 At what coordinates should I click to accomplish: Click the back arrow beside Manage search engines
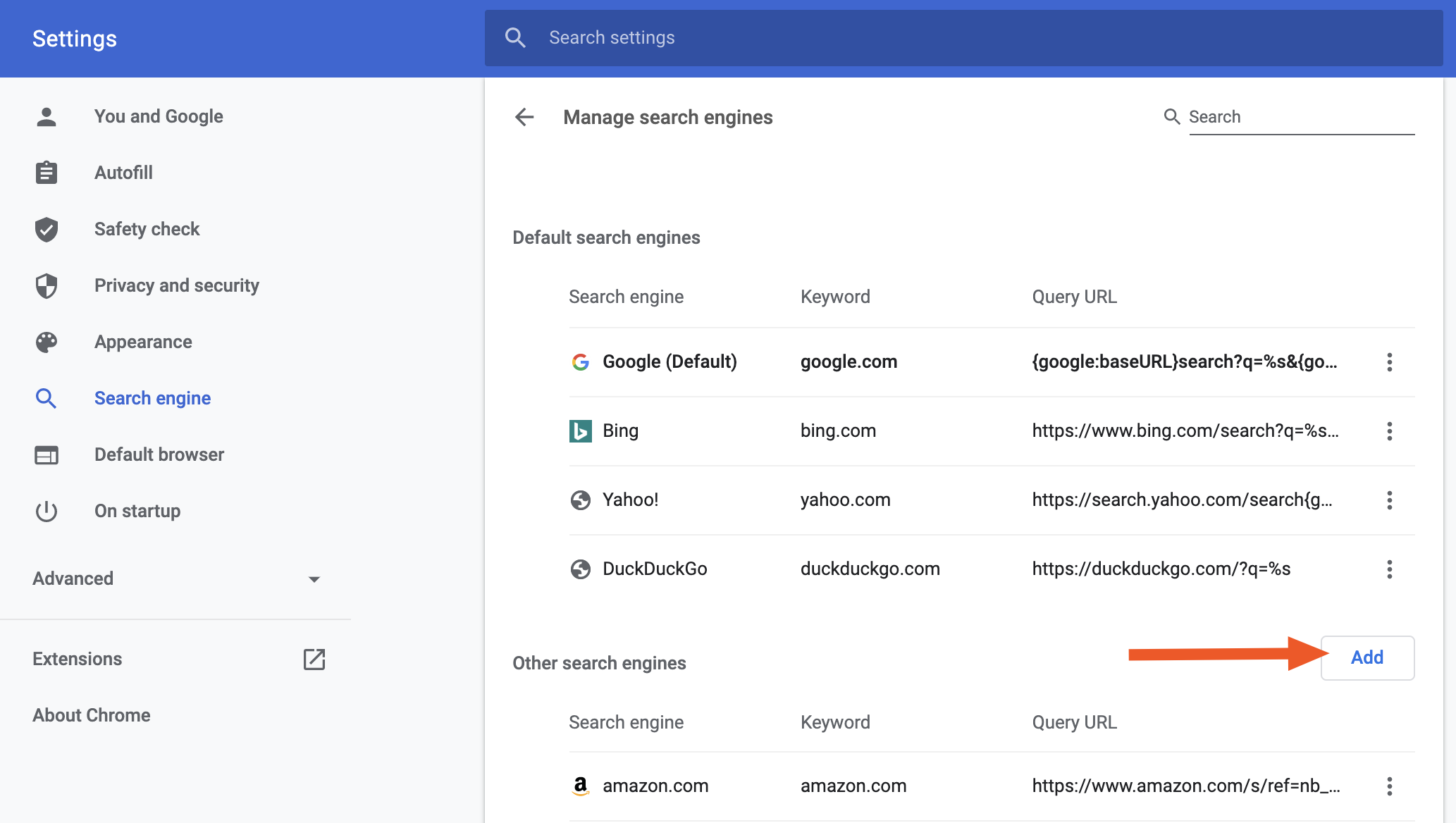point(524,117)
